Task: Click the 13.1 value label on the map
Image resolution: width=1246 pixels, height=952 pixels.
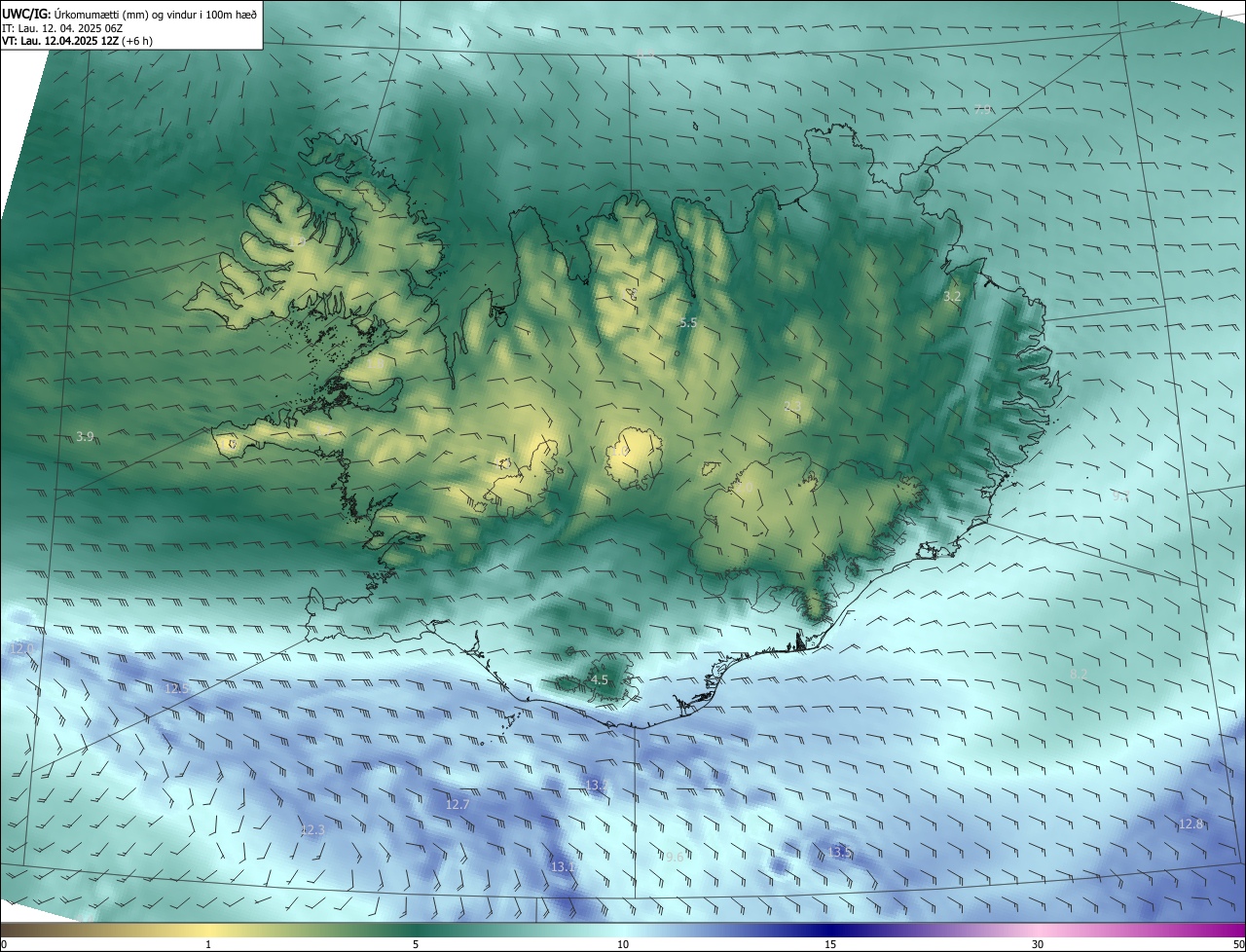Action: (563, 866)
